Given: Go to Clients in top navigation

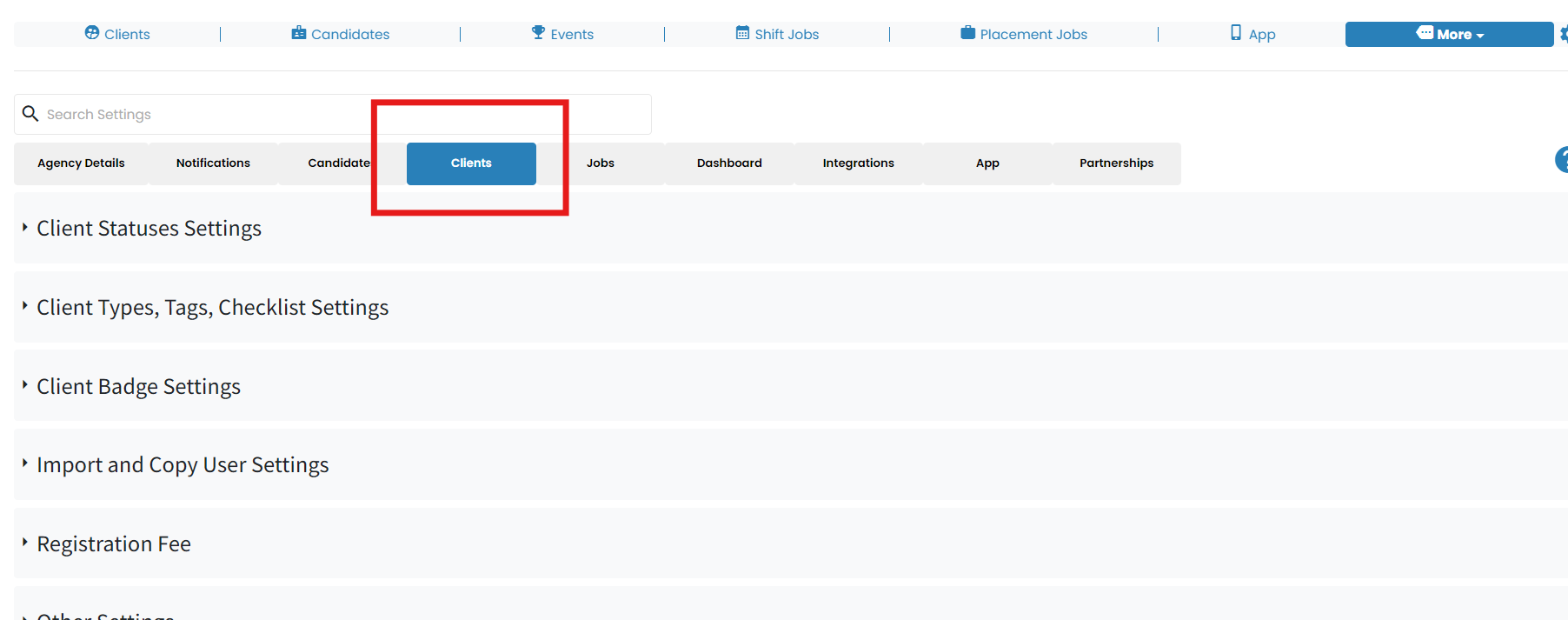Looking at the screenshot, I should 117,34.
